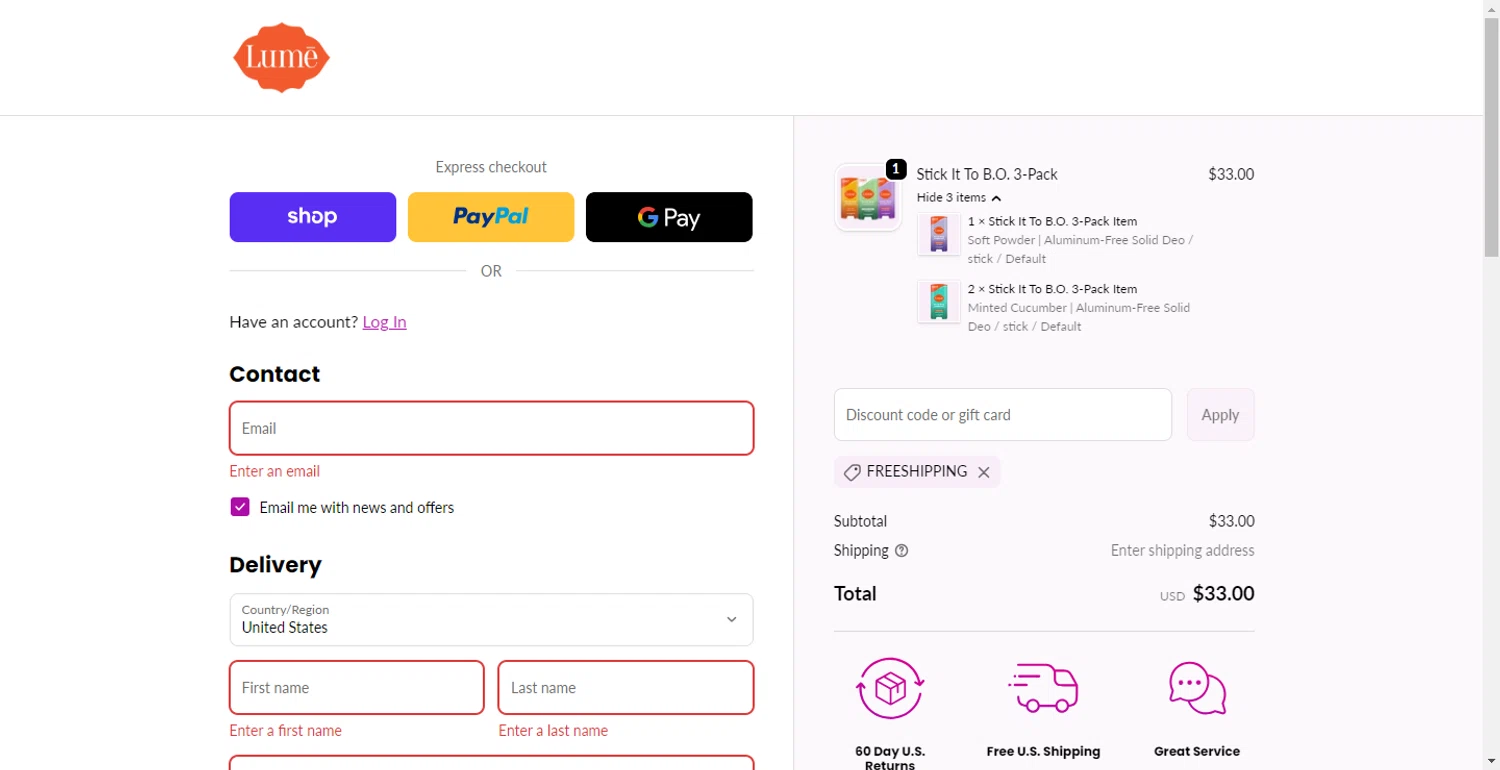Screen dimensions: 1500x770
Task: Click the Minted Cucumber deodorant thumbnail
Action: (938, 302)
